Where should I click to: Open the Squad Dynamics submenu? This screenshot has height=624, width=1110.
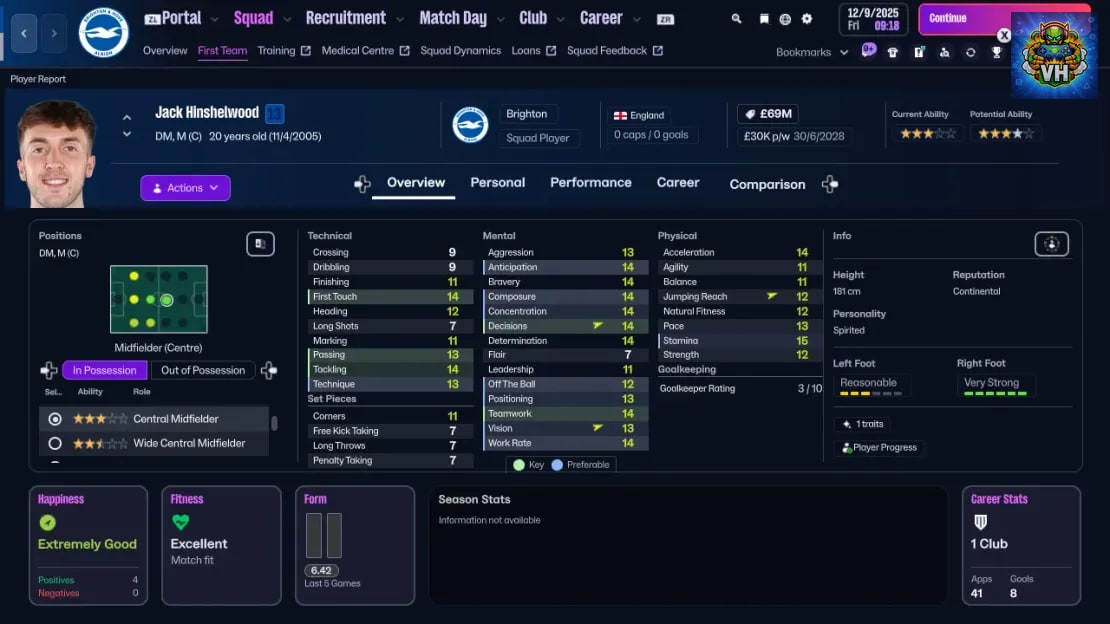(x=460, y=51)
